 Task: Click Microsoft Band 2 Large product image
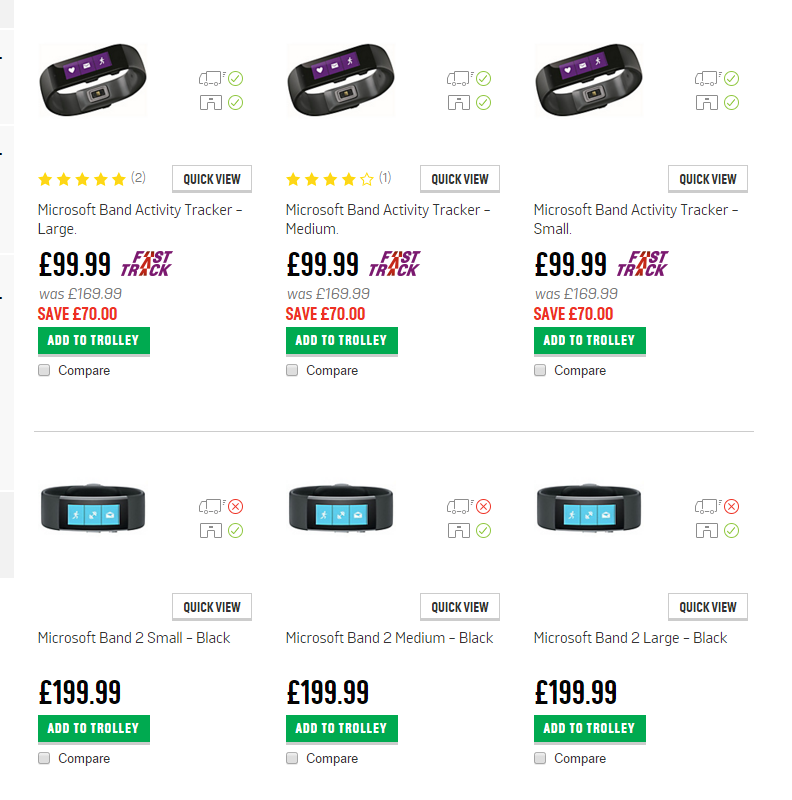[x=589, y=508]
